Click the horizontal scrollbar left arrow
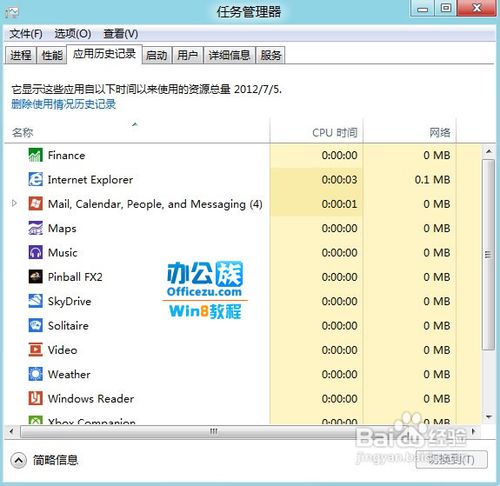The image size is (500, 486). tap(12, 432)
